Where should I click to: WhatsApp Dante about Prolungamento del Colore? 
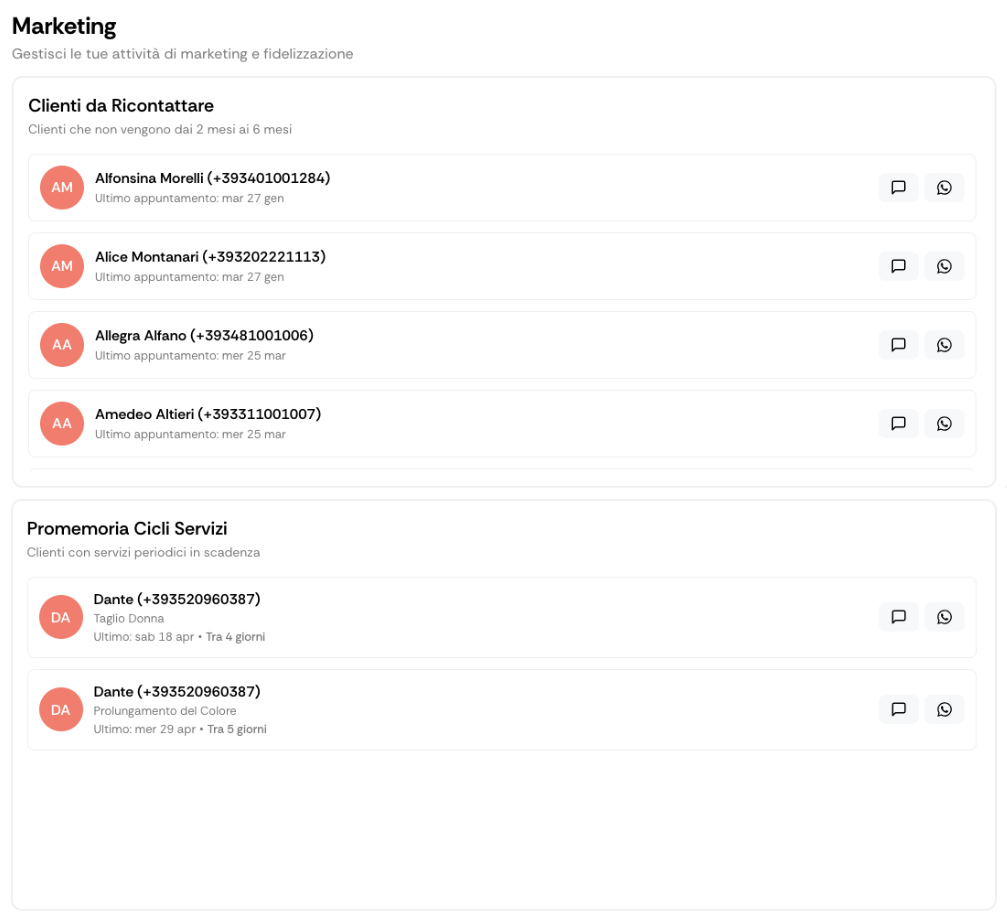[943, 710]
